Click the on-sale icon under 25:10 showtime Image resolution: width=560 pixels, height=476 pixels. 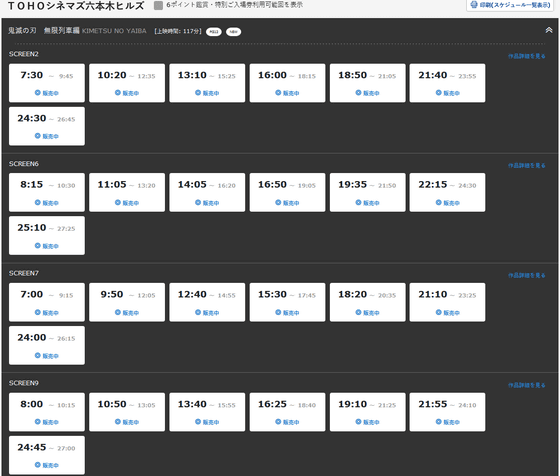tap(38, 245)
